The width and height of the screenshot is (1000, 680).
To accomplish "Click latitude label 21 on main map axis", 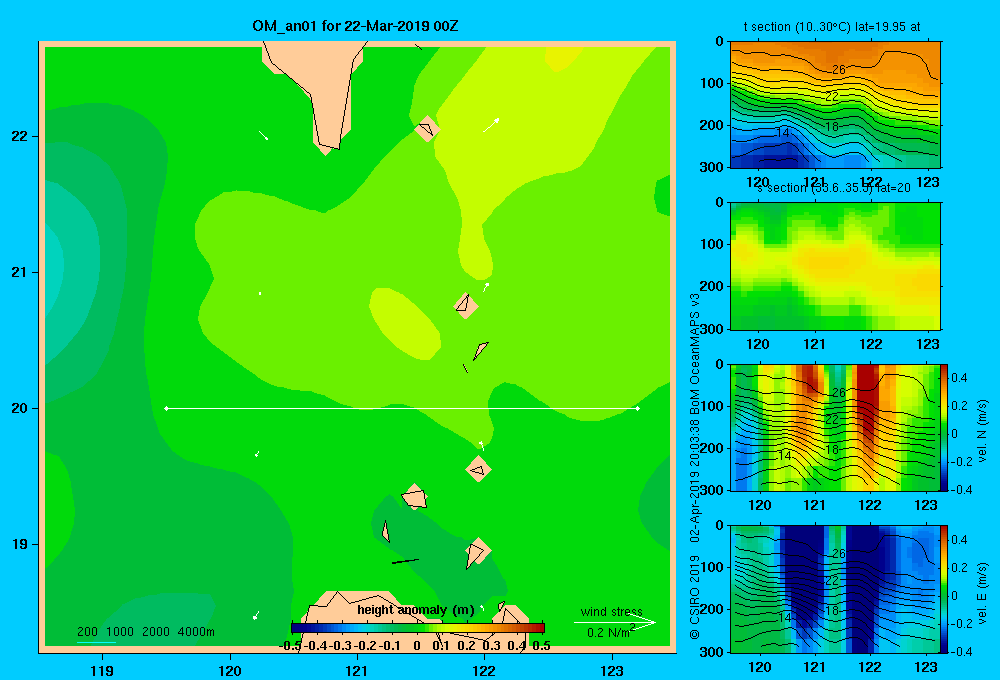I will click(19, 272).
